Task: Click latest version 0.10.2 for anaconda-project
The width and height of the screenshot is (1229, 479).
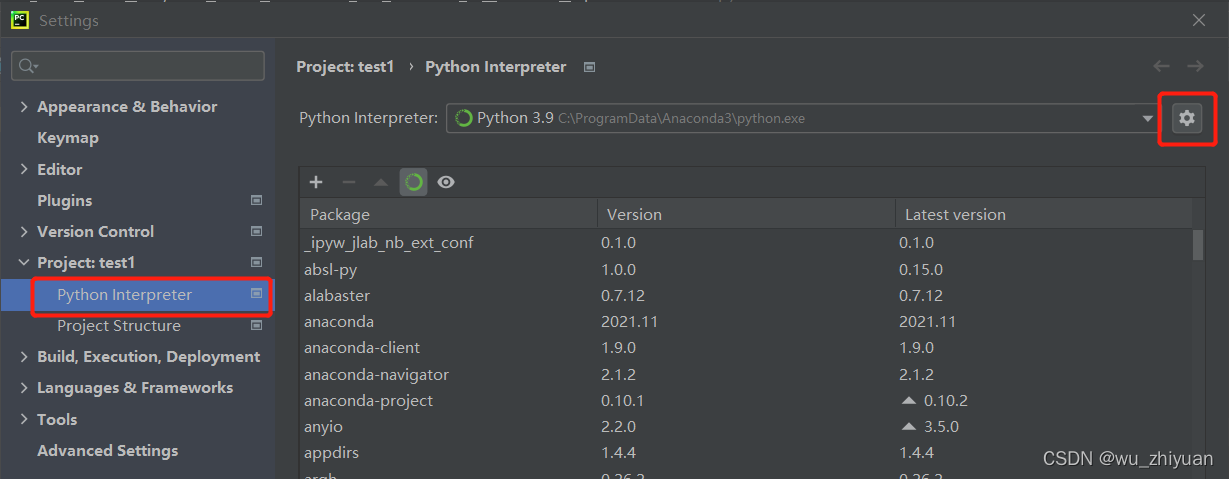Action: point(946,400)
